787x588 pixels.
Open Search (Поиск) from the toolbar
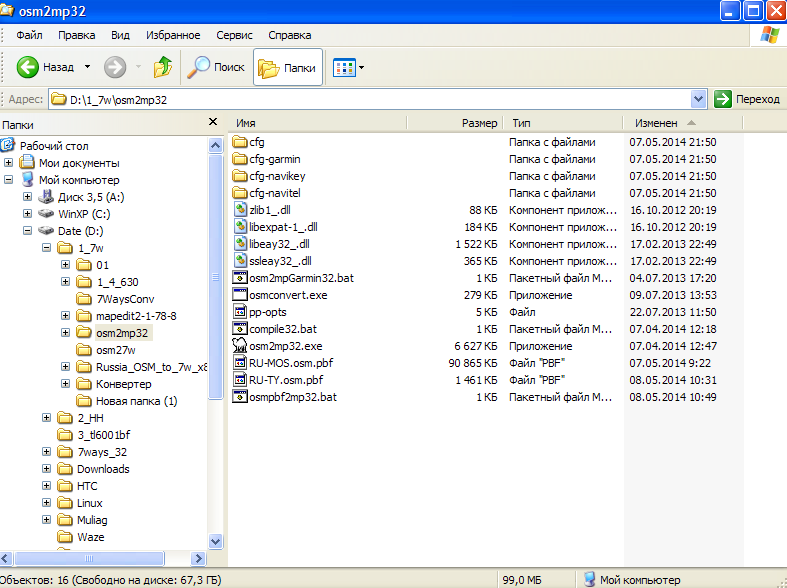pos(217,67)
